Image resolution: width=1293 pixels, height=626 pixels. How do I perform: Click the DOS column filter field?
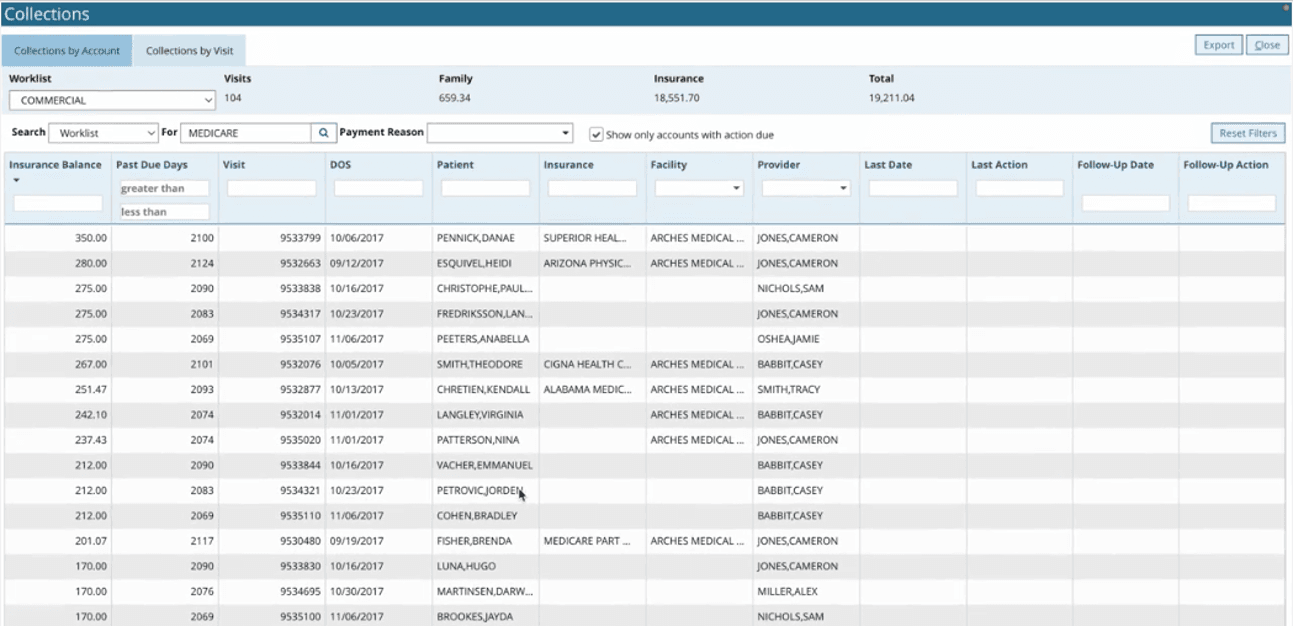coord(378,188)
